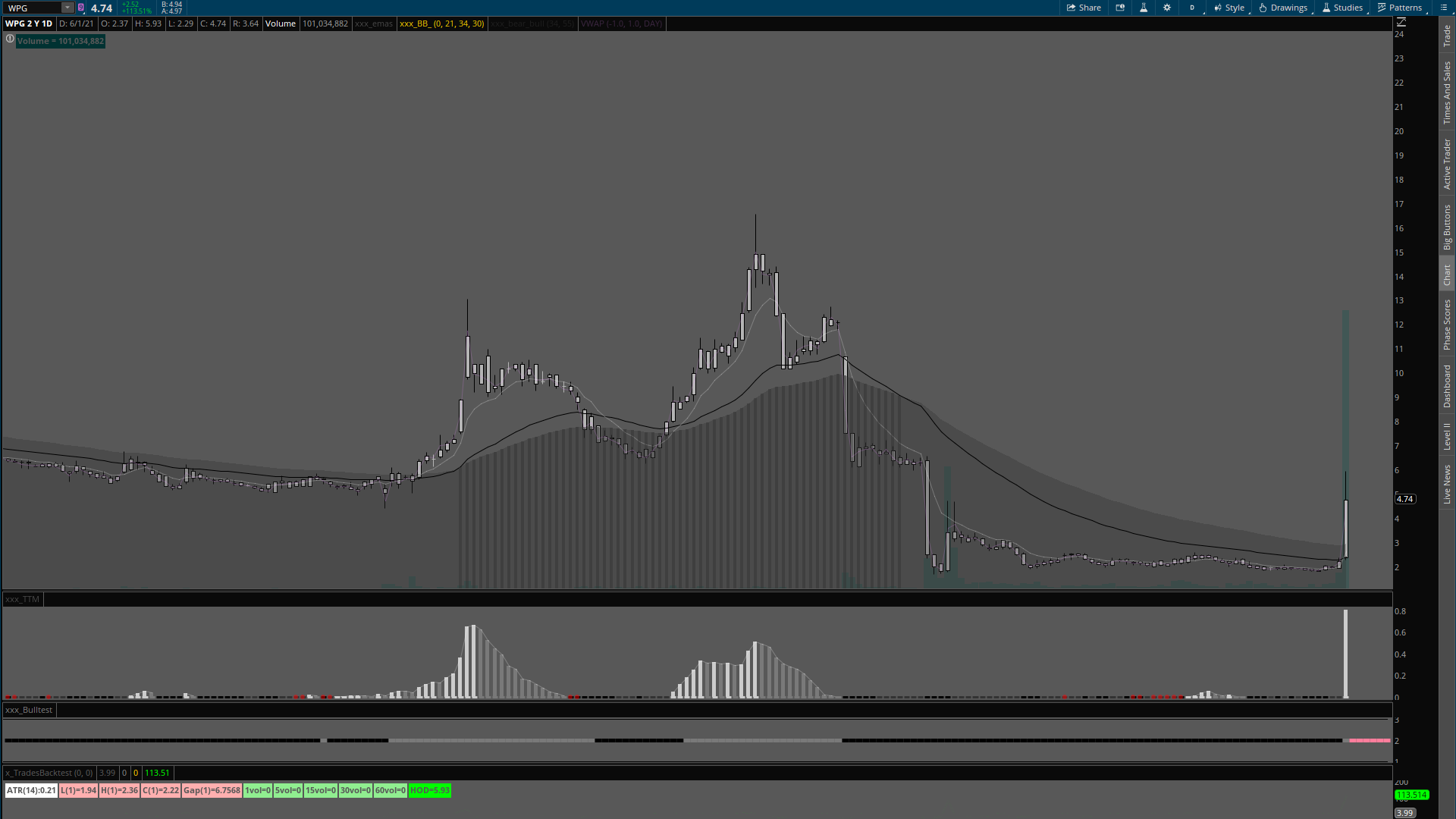The image size is (1456, 819).
Task: Click the WPG symbol input field
Action: coord(32,8)
